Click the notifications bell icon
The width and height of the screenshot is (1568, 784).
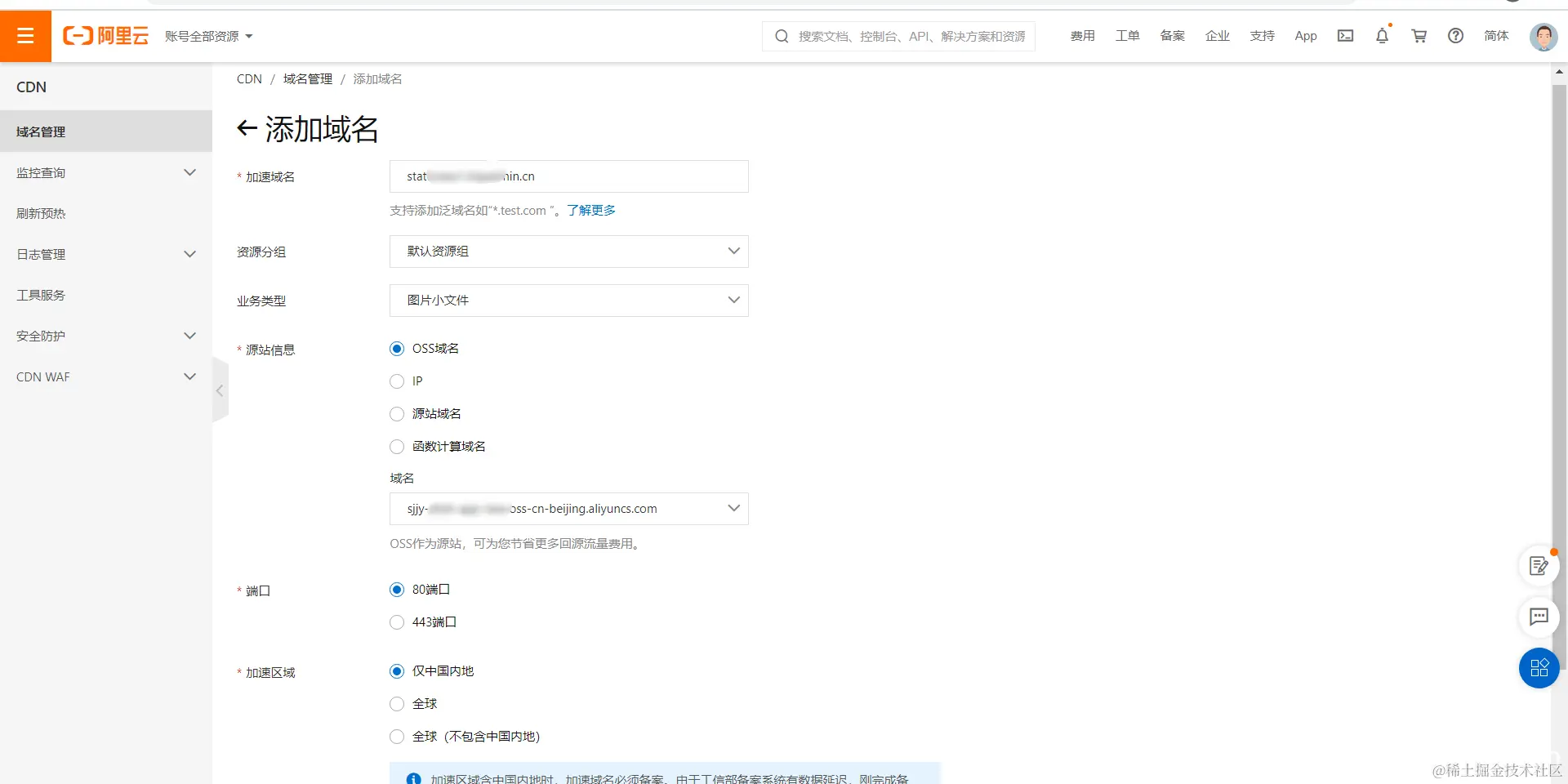(x=1382, y=36)
